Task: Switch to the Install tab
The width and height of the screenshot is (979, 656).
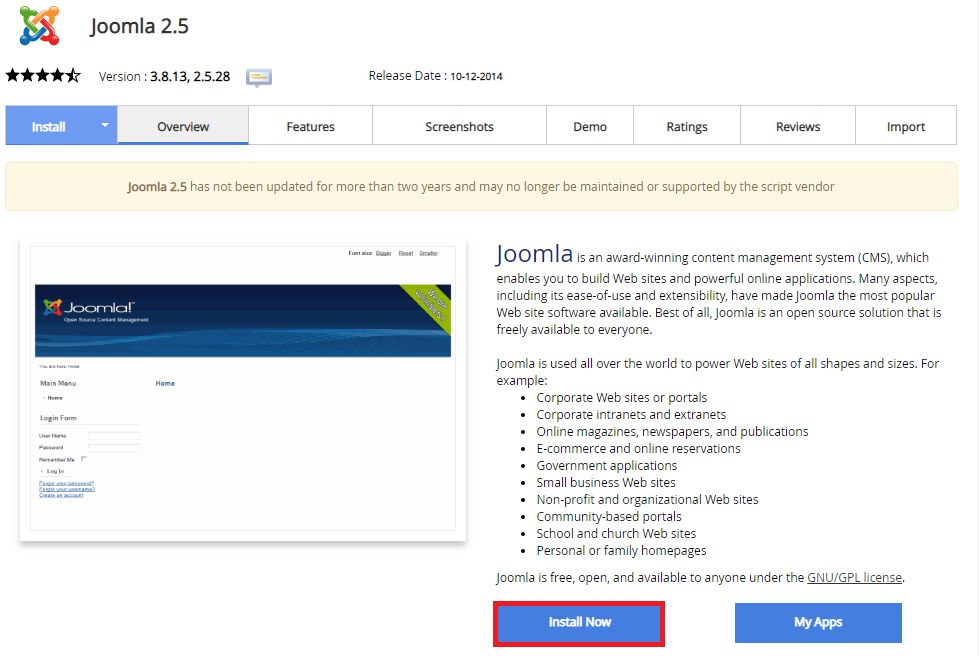Action: click(48, 127)
